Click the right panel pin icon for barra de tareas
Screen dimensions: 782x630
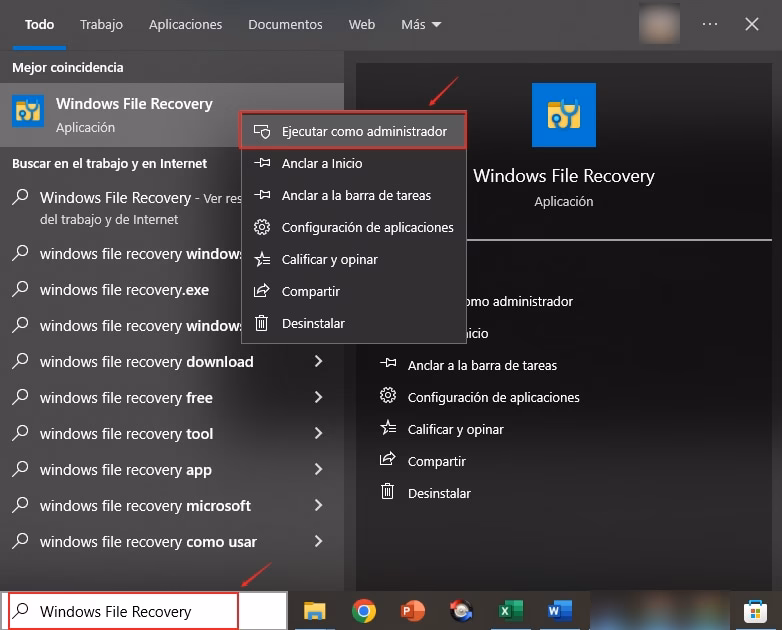pyautogui.click(x=388, y=363)
